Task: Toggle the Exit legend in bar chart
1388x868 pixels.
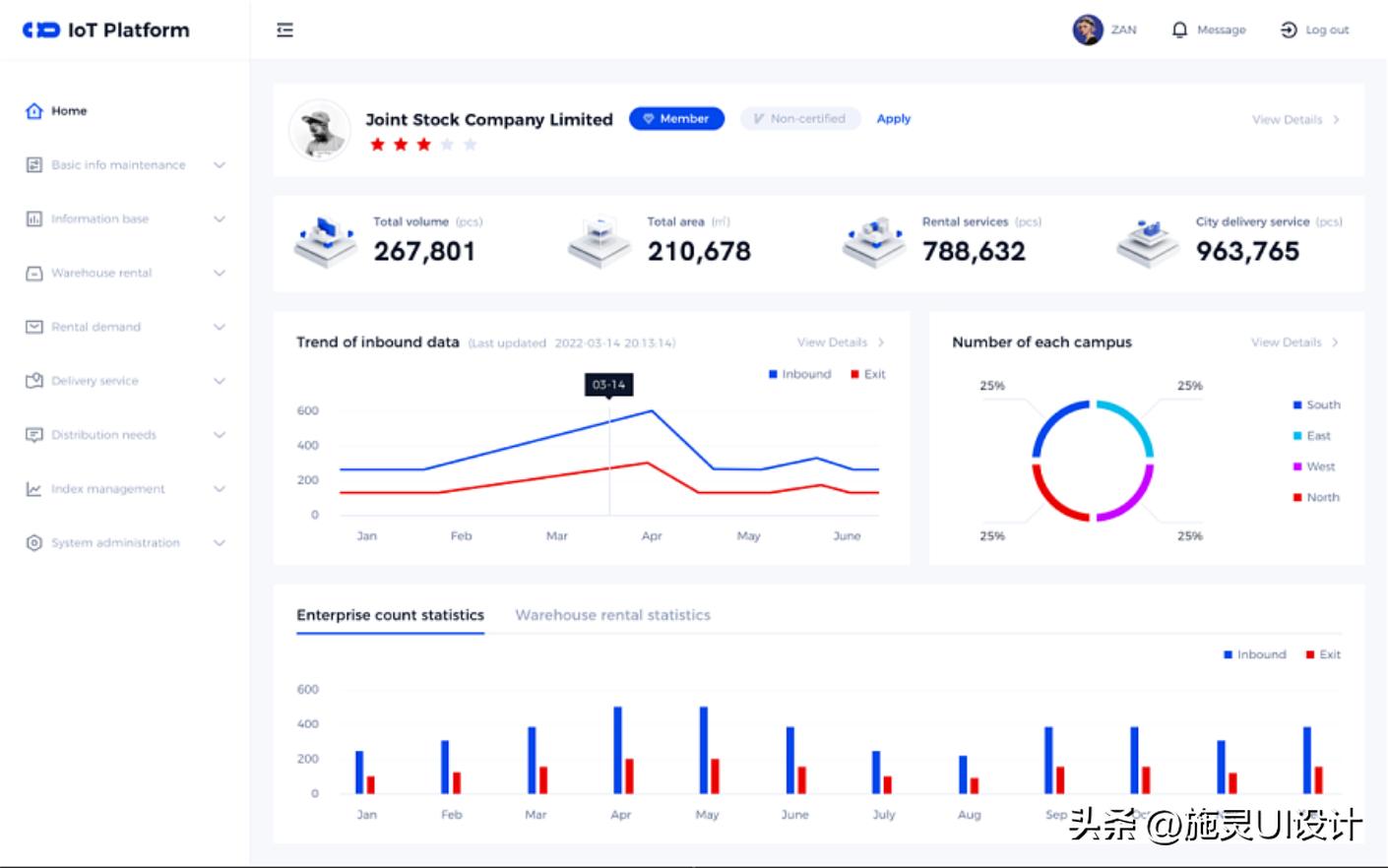Action: coord(1323,654)
